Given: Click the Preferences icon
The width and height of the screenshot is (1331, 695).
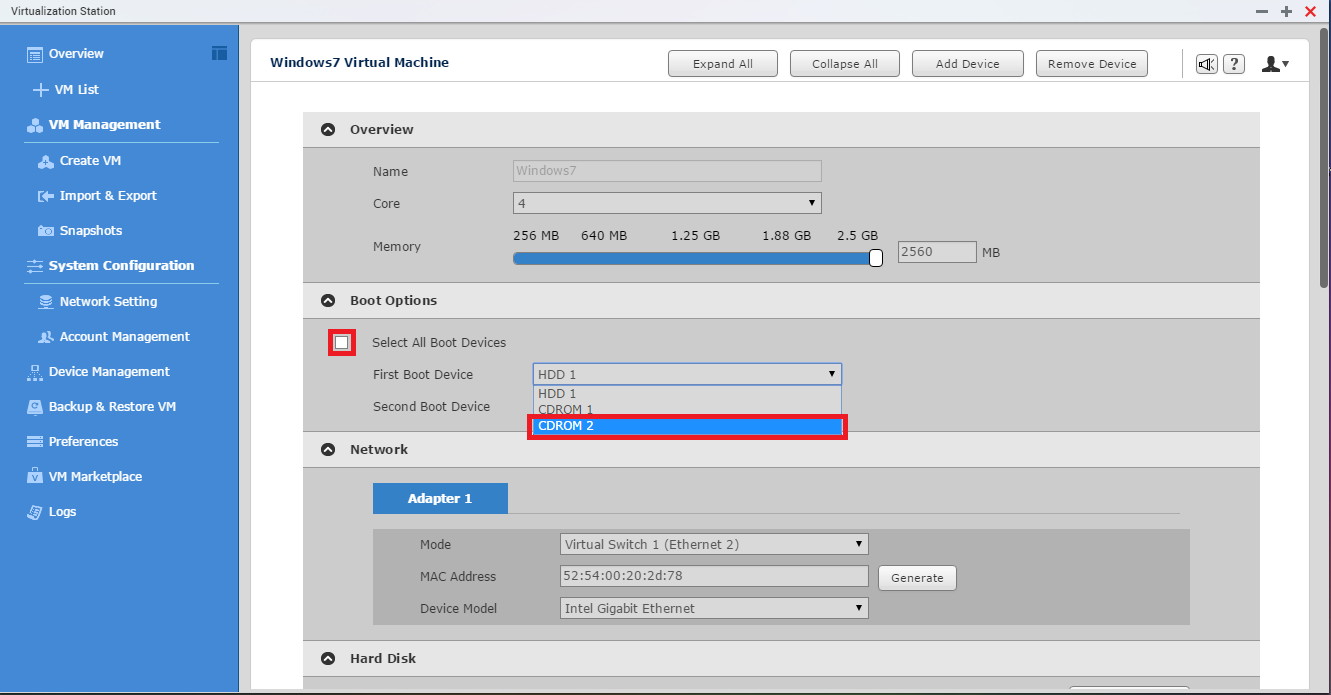Looking at the screenshot, I should (x=34, y=442).
